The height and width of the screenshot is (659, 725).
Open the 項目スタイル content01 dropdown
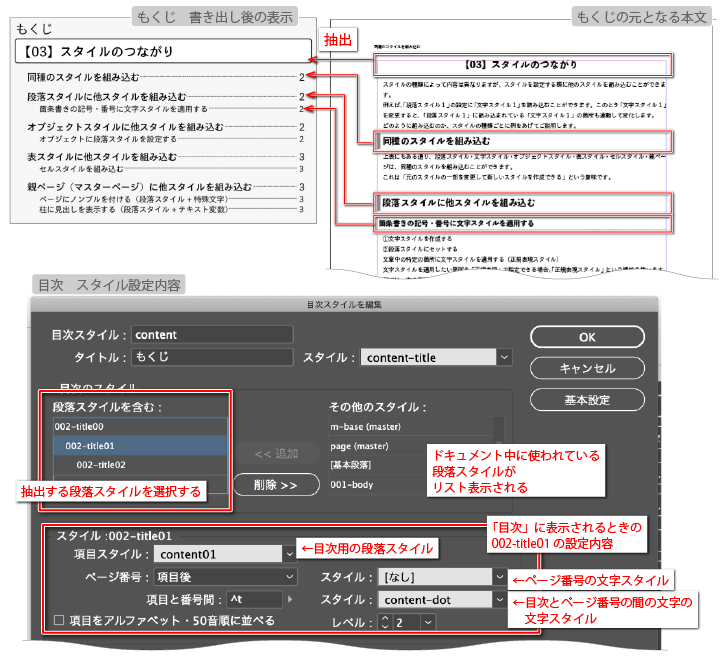pyautogui.click(x=289, y=553)
